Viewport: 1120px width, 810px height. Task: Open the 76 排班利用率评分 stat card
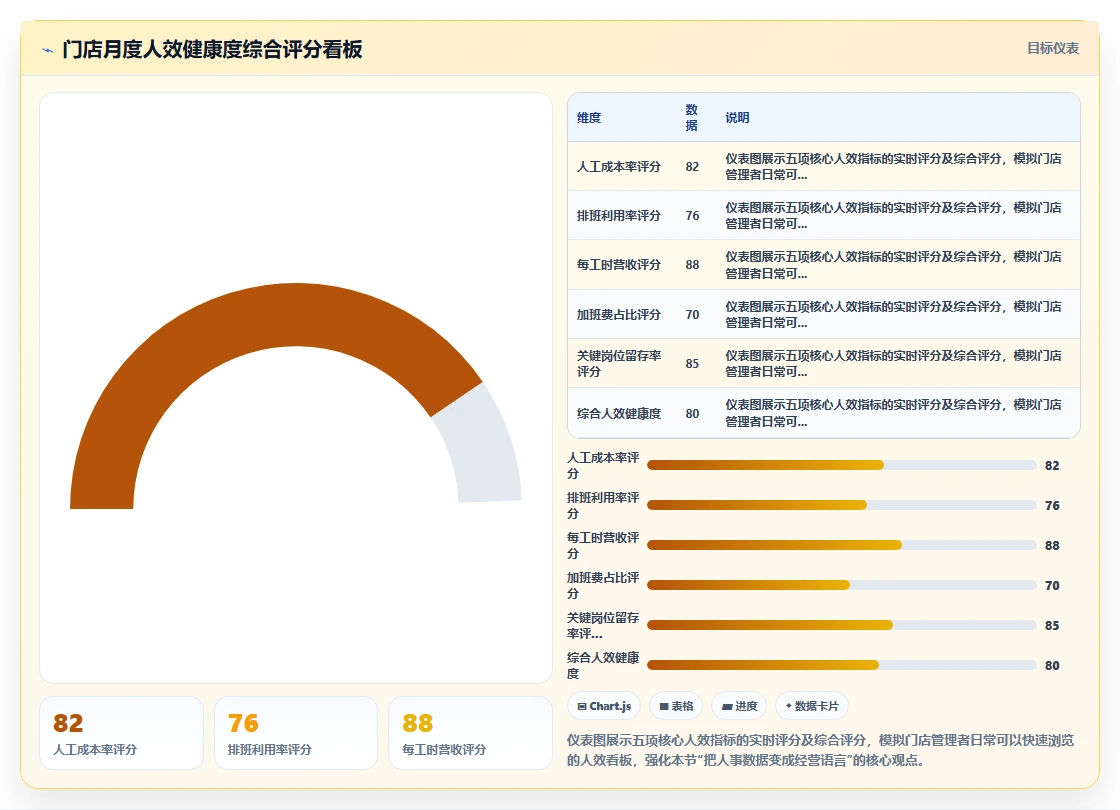296,734
